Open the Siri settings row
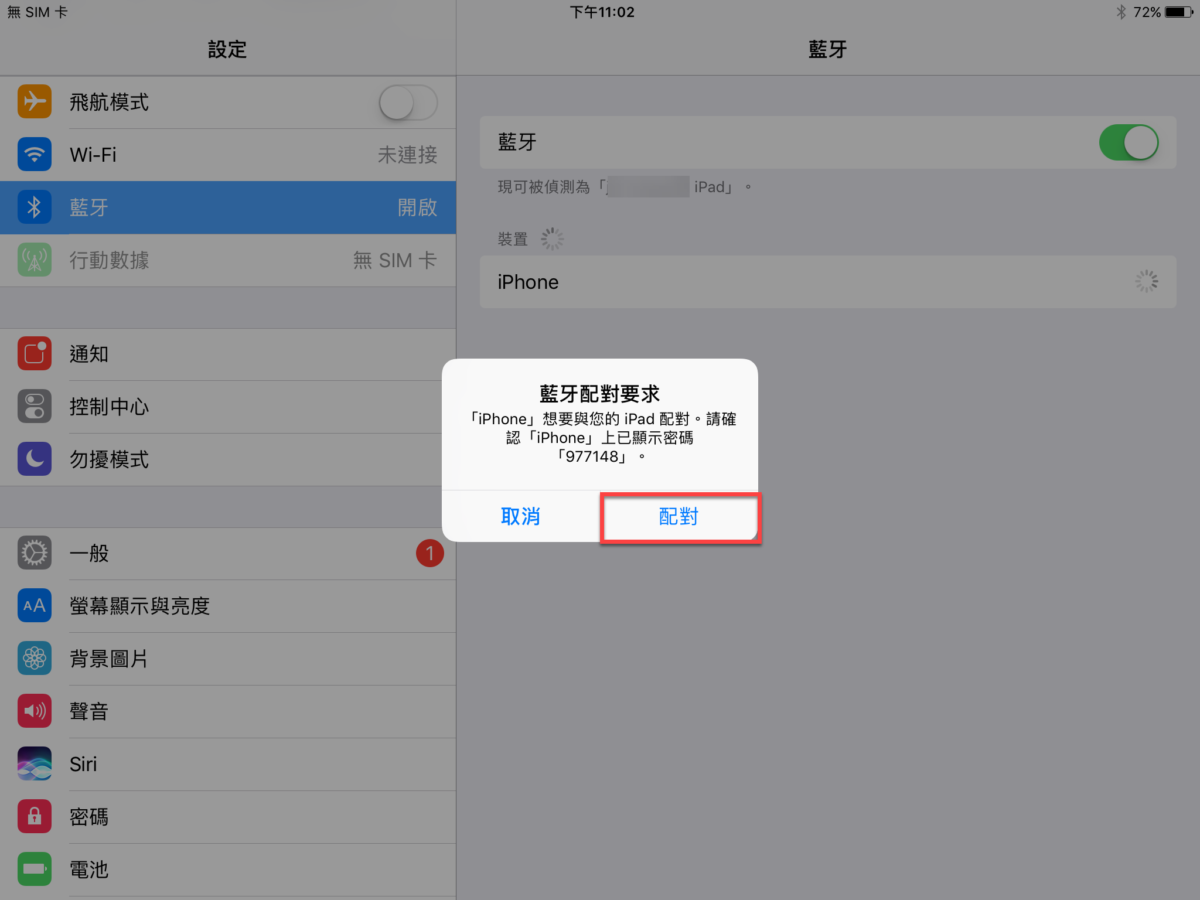1200x900 pixels. (x=228, y=764)
